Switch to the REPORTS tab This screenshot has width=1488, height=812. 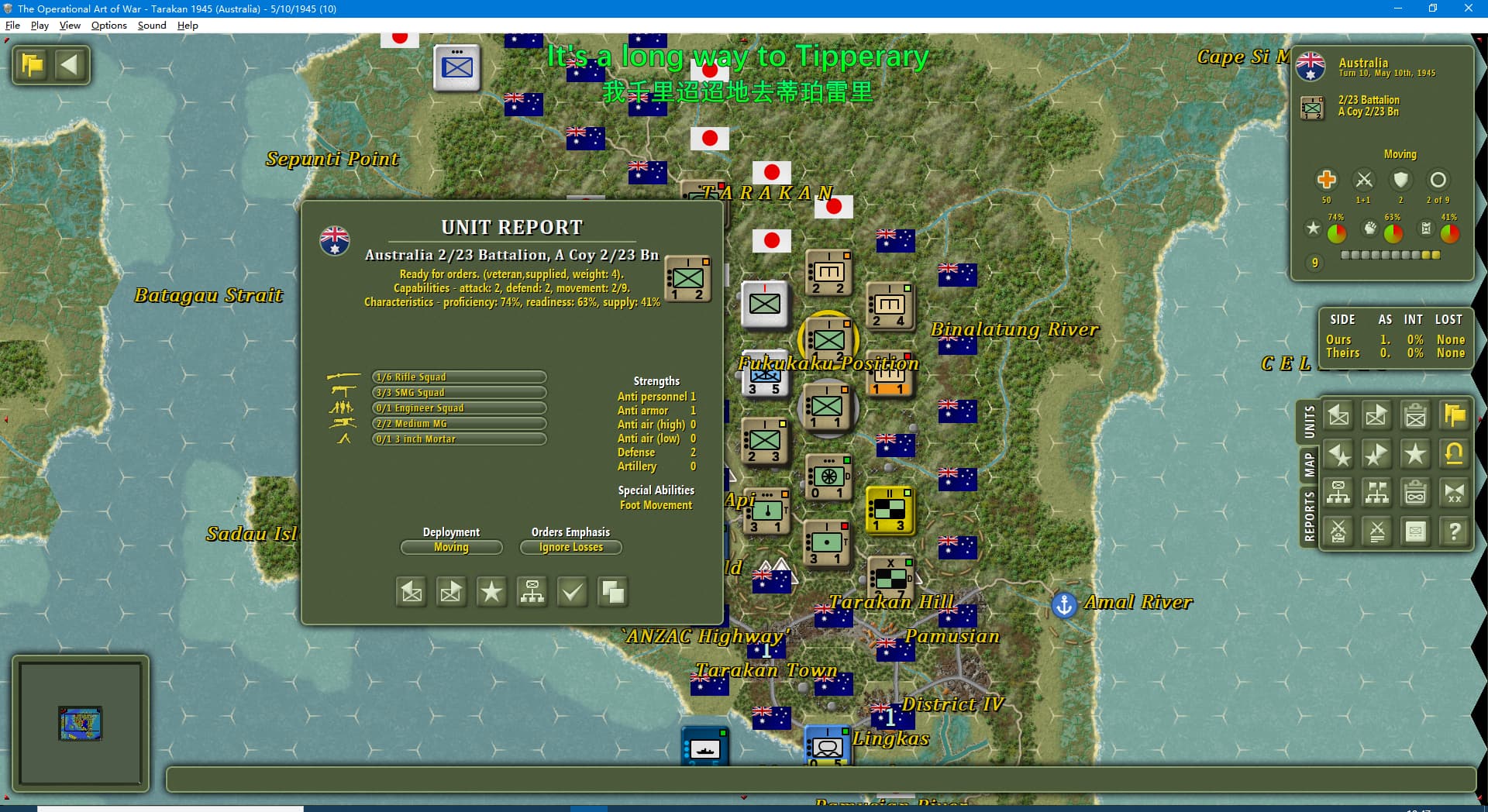pos(1309,516)
